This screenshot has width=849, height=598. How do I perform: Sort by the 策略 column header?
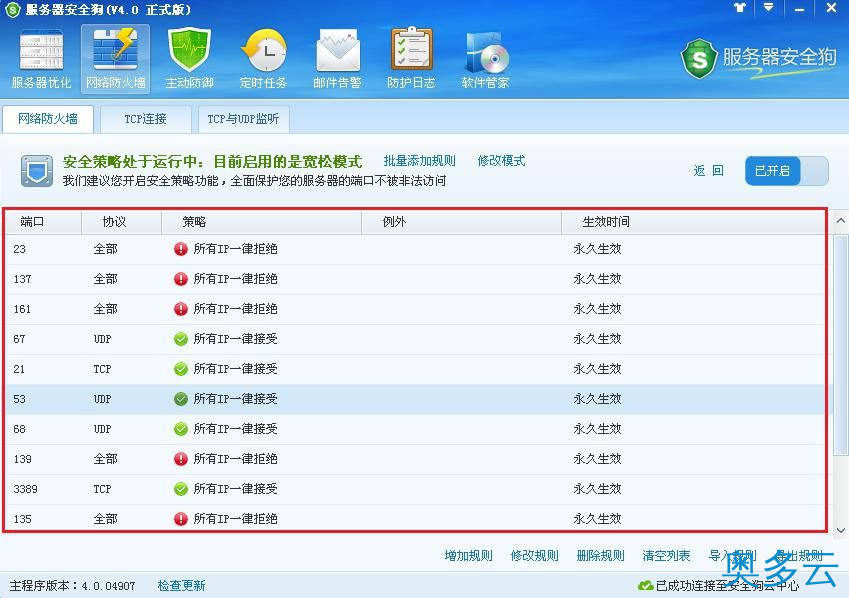coord(262,222)
